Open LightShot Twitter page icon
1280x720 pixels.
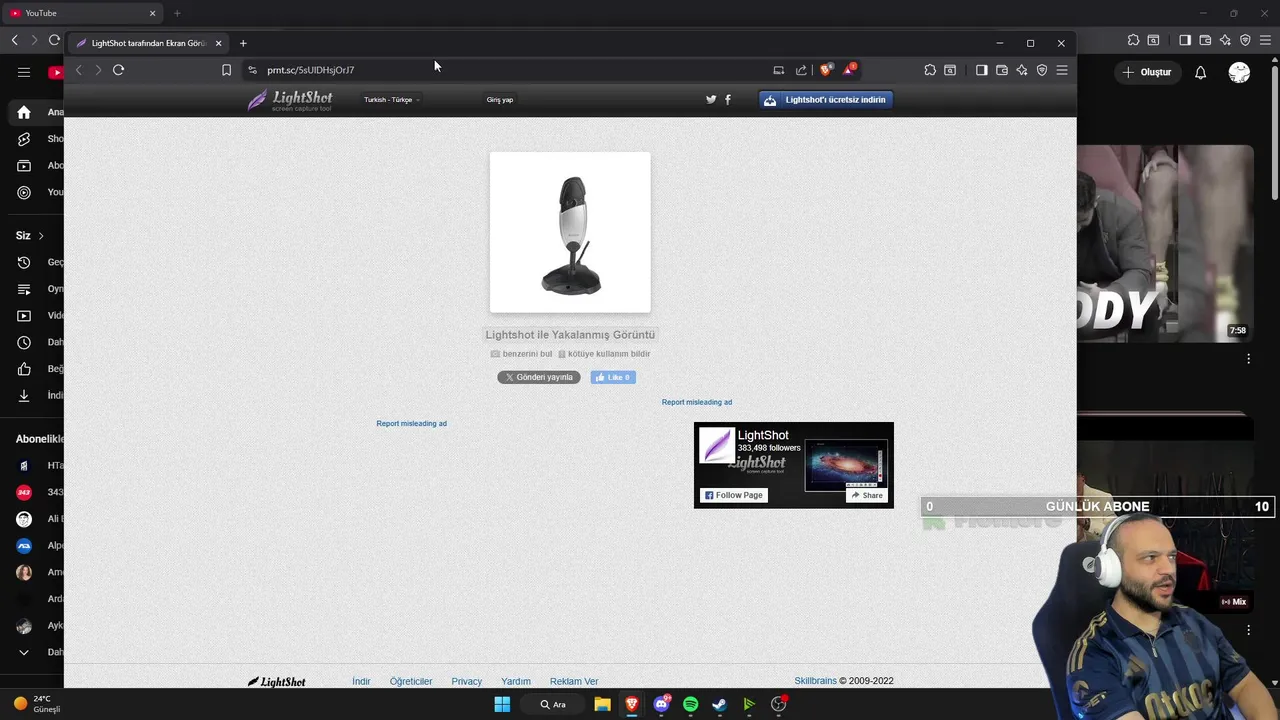pos(711,99)
